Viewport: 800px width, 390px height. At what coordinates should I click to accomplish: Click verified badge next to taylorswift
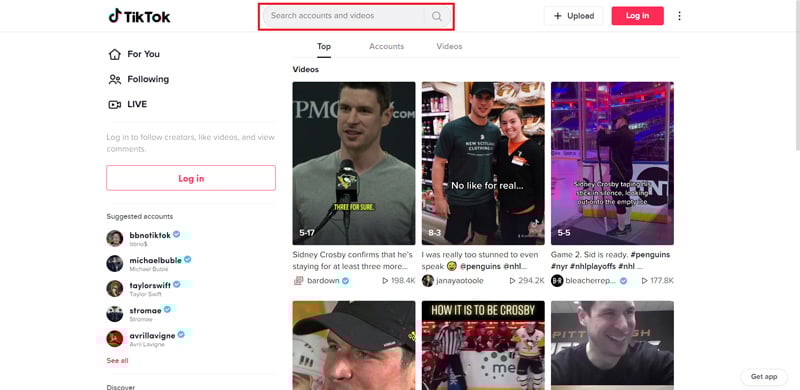[177, 284]
